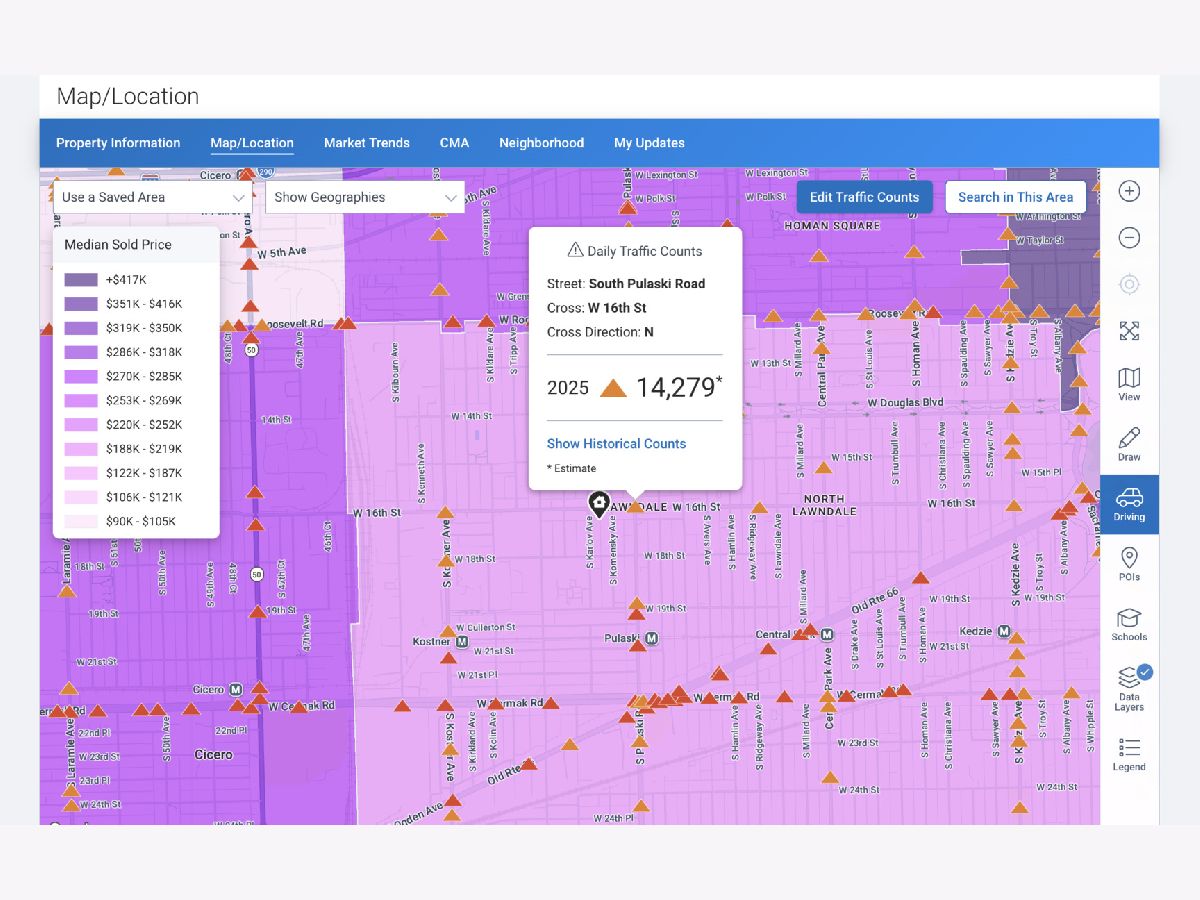Click the +$417K legend color swatch
1200x900 pixels.
click(81, 280)
